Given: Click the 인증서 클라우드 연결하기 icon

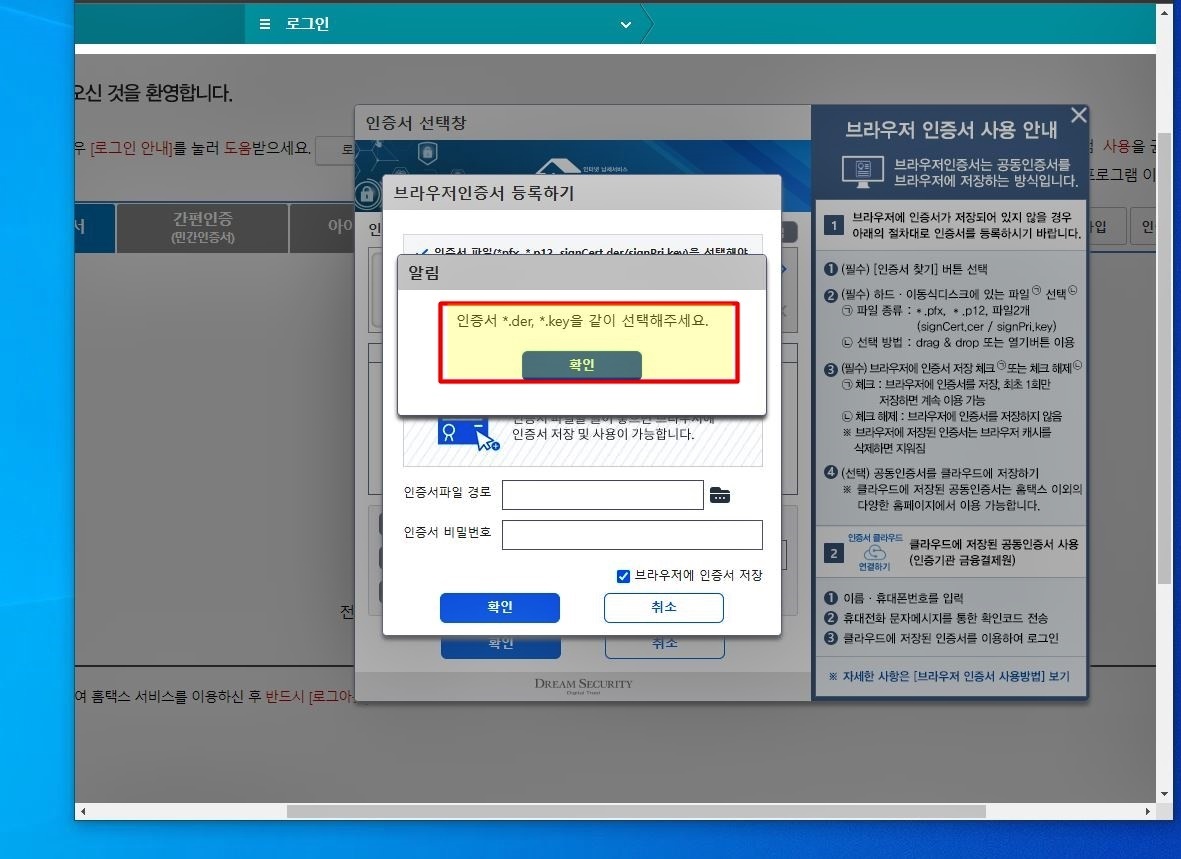Looking at the screenshot, I should tap(874, 552).
